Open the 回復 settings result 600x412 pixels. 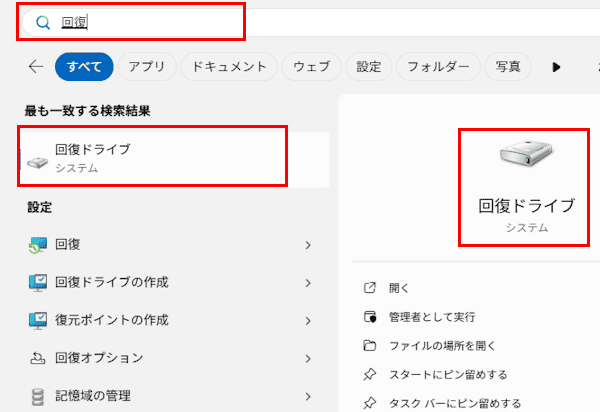pos(174,244)
